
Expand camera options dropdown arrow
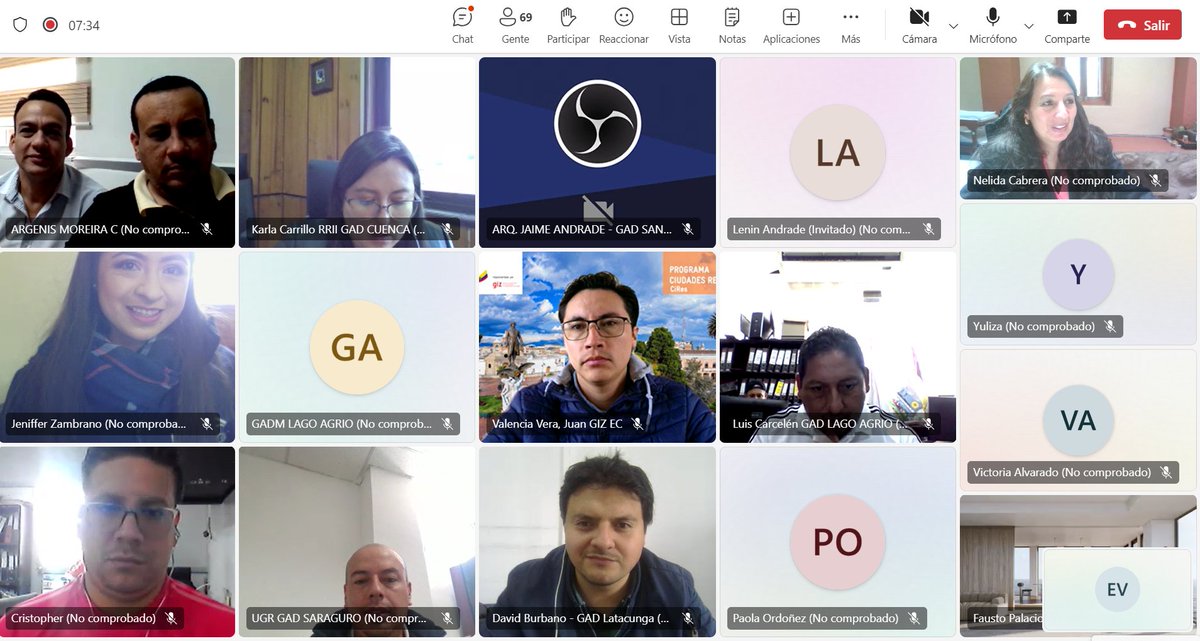pos(953,26)
